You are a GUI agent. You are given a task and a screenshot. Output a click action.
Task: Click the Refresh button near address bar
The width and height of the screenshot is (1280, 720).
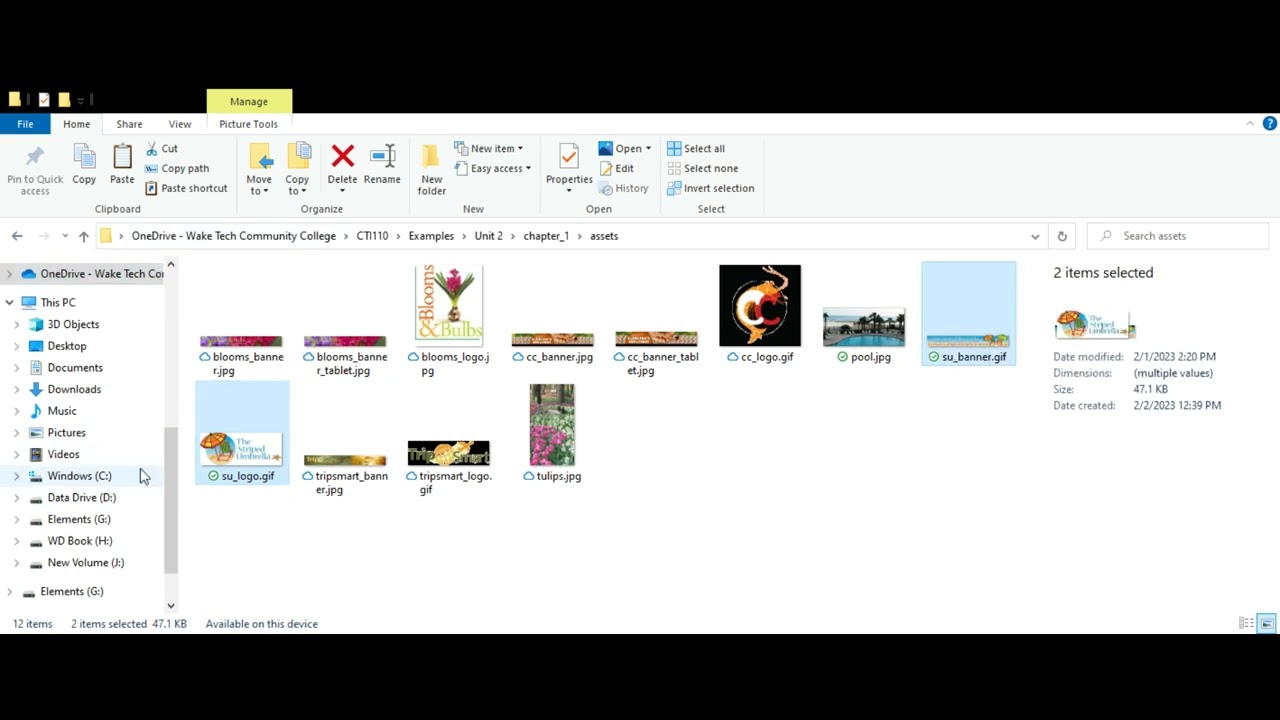point(1062,236)
